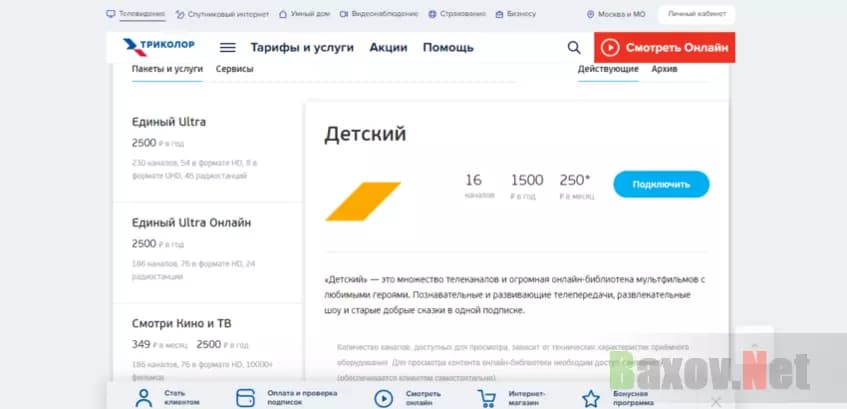847x409 pixels.
Task: Click the Смотреть онлайн bottom link text
Action: click(424, 398)
